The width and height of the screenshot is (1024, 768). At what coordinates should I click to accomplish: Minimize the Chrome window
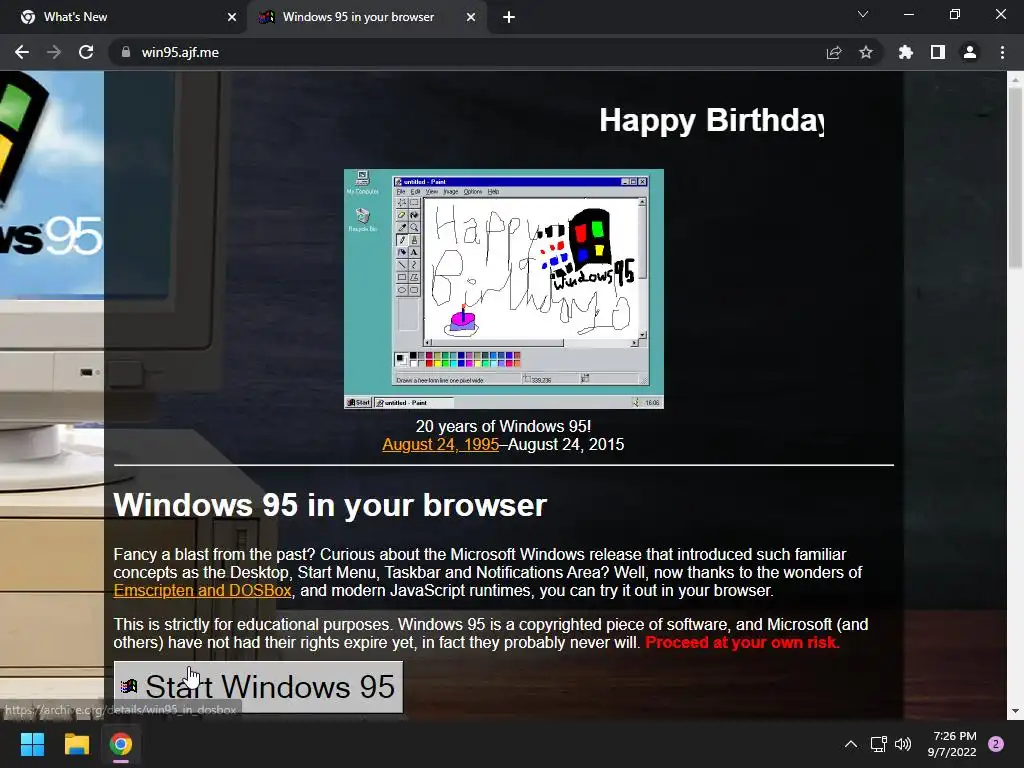908,14
